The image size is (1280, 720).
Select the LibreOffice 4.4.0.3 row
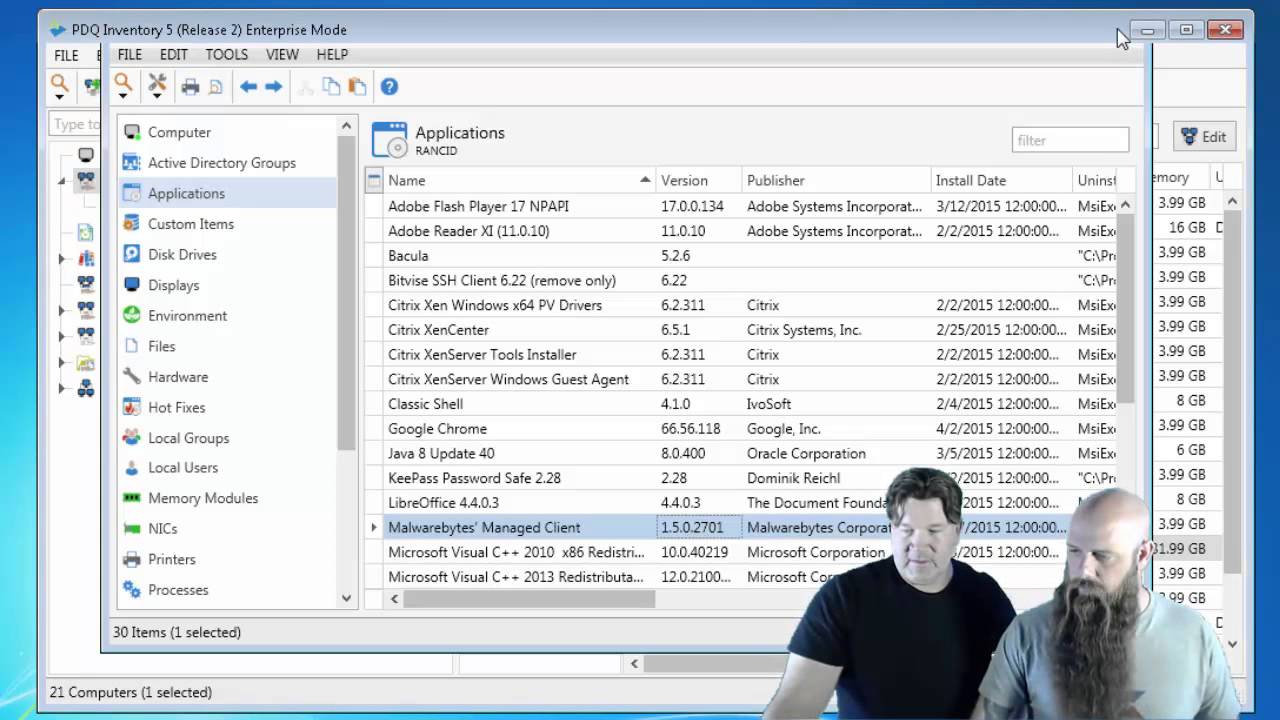tap(741, 503)
